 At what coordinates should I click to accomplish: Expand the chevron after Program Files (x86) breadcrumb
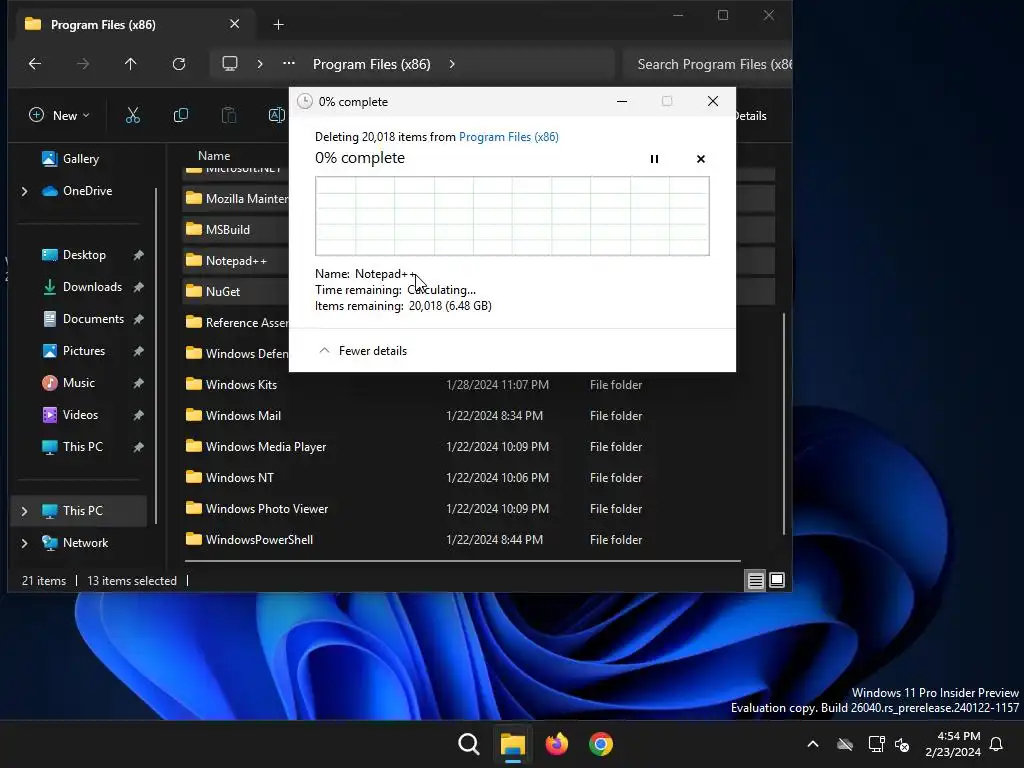tap(452, 64)
